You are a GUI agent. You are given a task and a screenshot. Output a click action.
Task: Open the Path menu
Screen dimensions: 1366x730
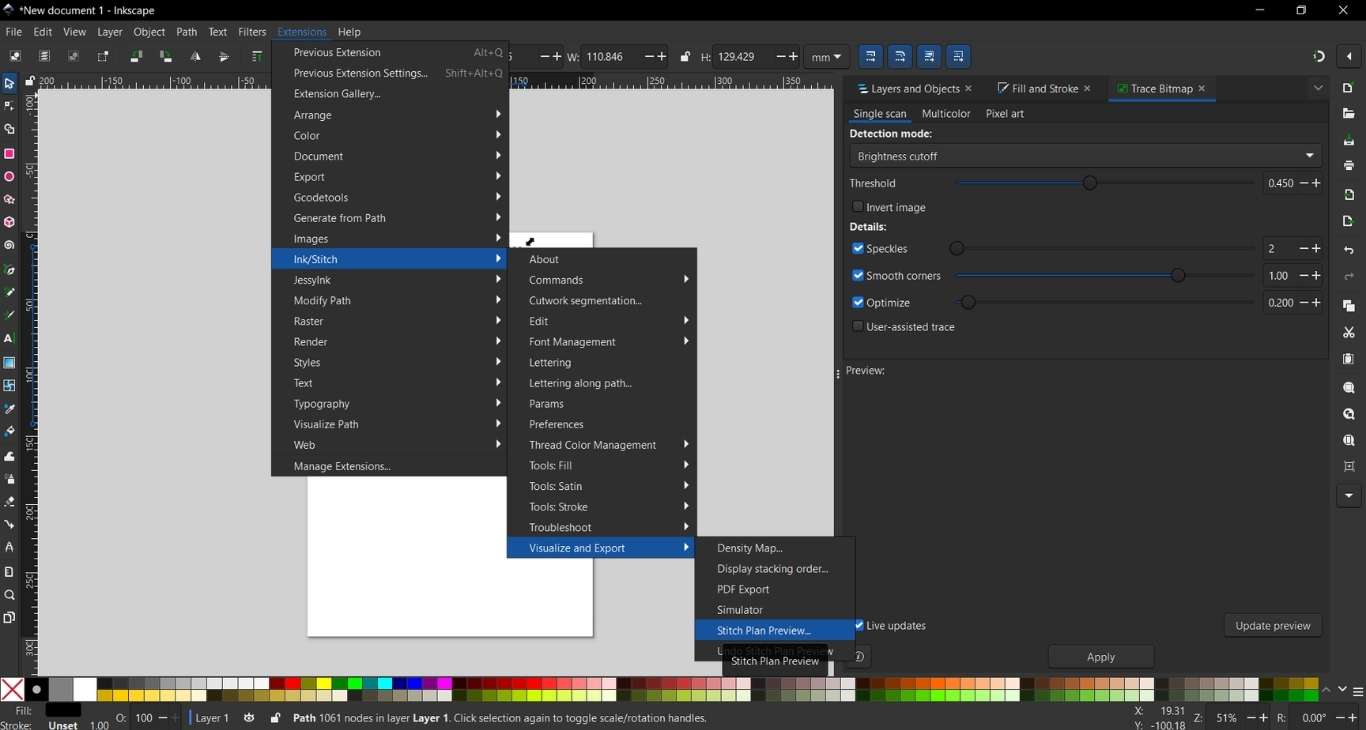click(186, 32)
